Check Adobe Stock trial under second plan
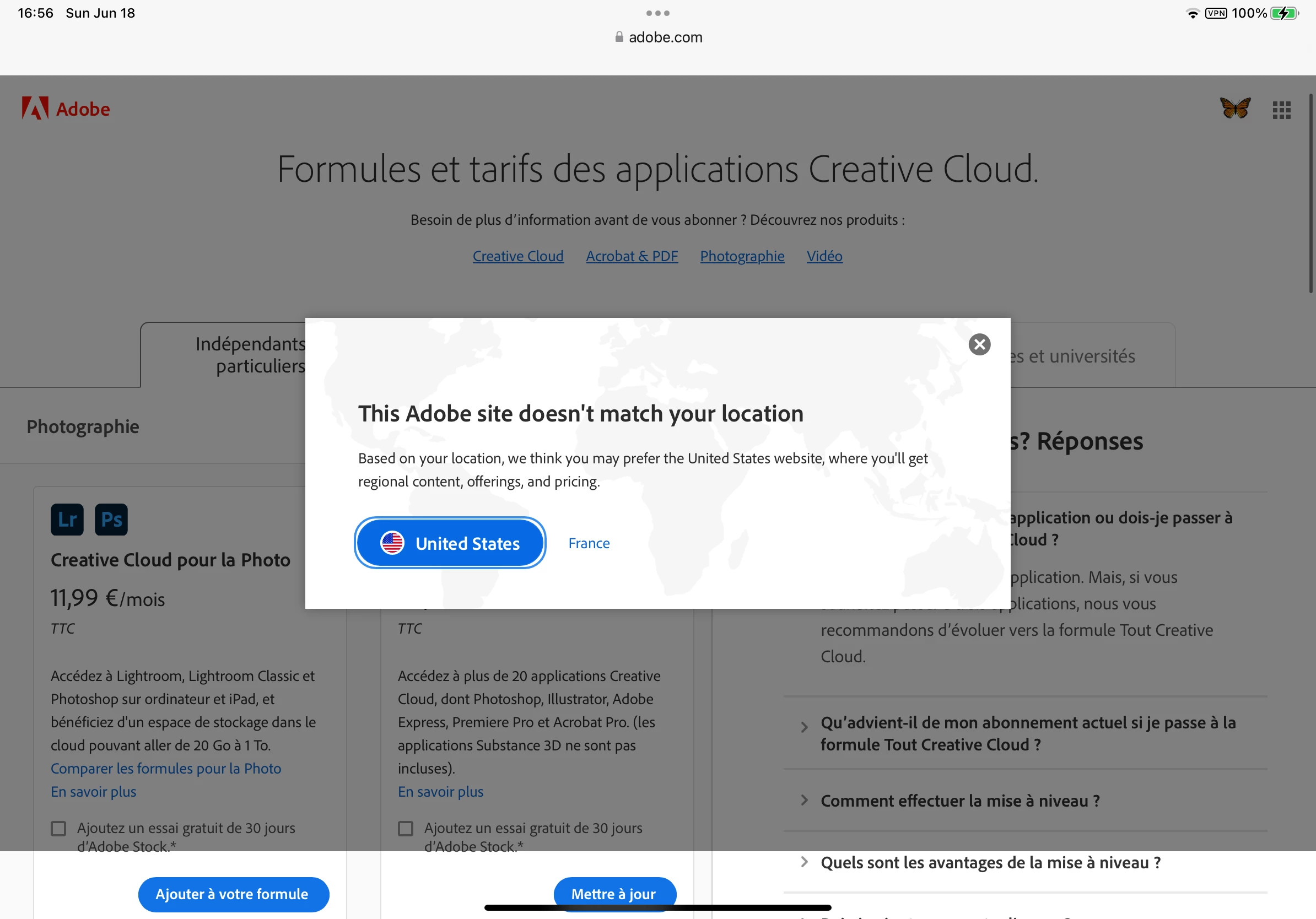 406,829
